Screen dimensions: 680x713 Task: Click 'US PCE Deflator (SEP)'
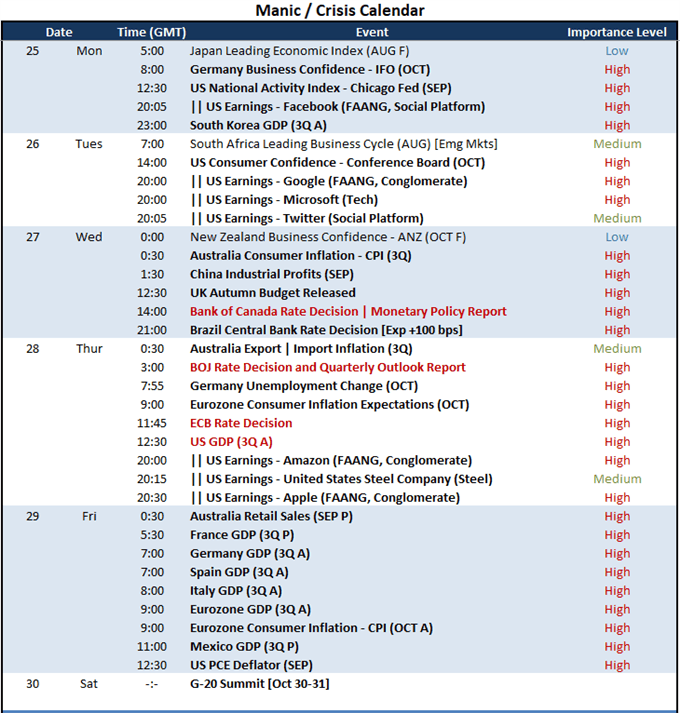point(251,666)
